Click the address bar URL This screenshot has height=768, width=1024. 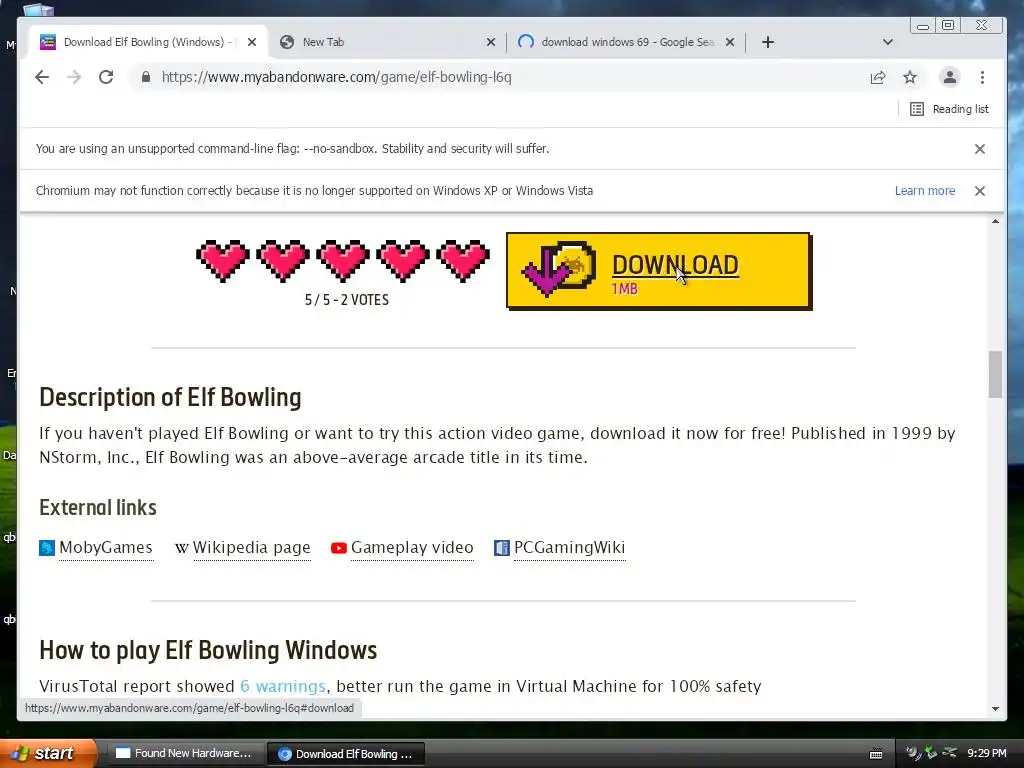[x=336, y=77]
